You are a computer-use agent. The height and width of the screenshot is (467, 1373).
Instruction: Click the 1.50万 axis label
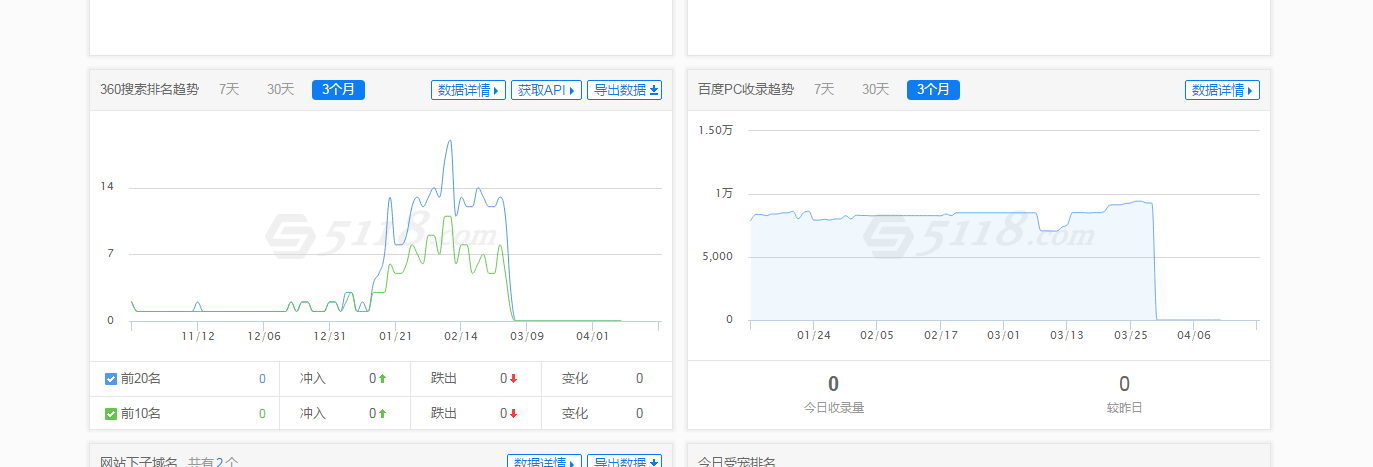pos(716,130)
